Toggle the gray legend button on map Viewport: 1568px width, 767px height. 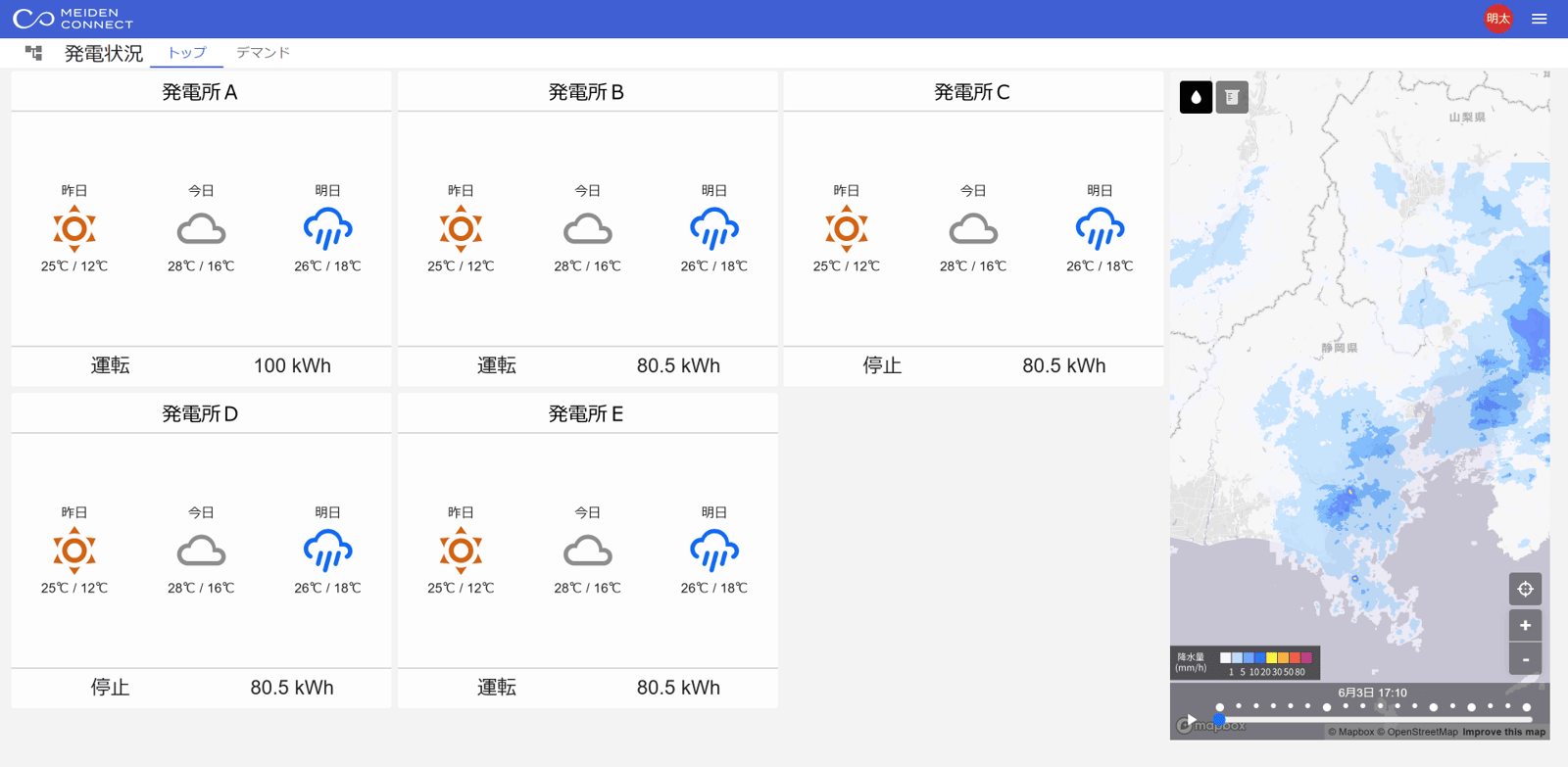tap(1232, 97)
